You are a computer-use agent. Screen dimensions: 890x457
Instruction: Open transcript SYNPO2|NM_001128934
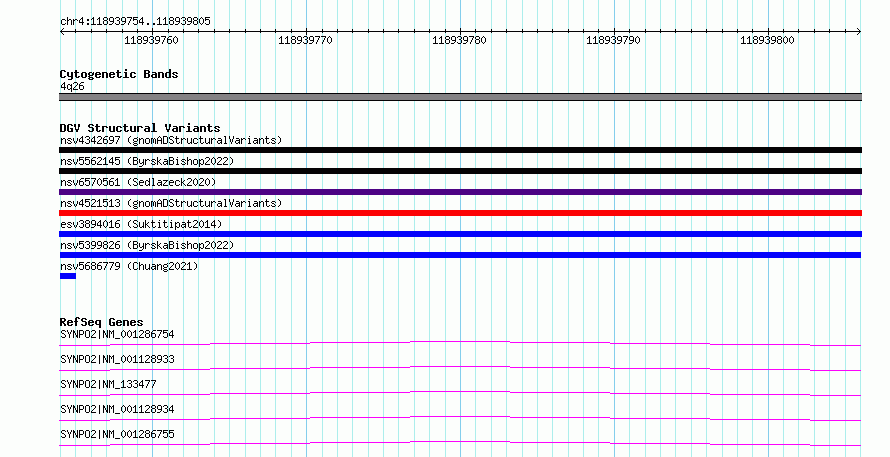tap(117, 409)
